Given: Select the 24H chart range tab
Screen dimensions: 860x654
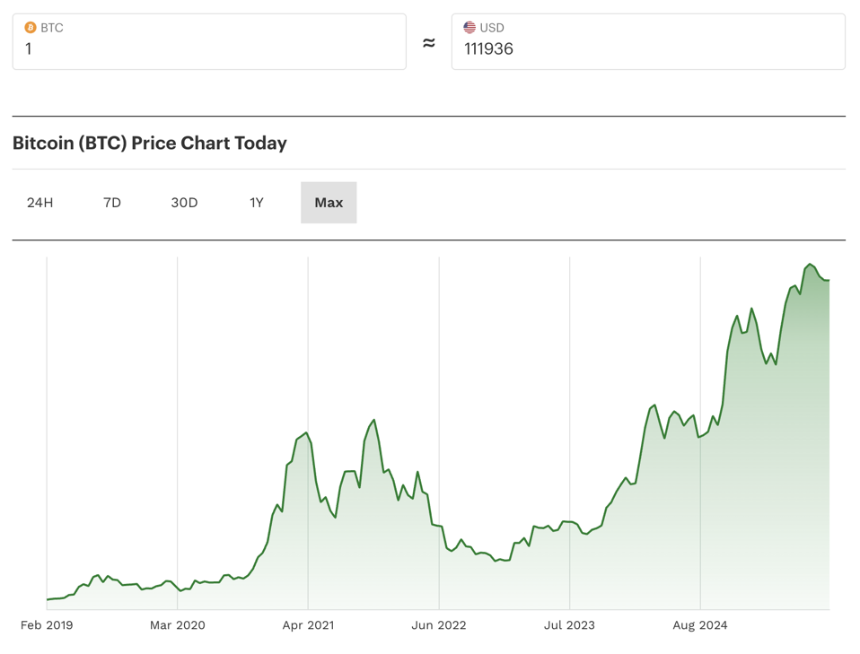Looking at the screenshot, I should coord(40,202).
